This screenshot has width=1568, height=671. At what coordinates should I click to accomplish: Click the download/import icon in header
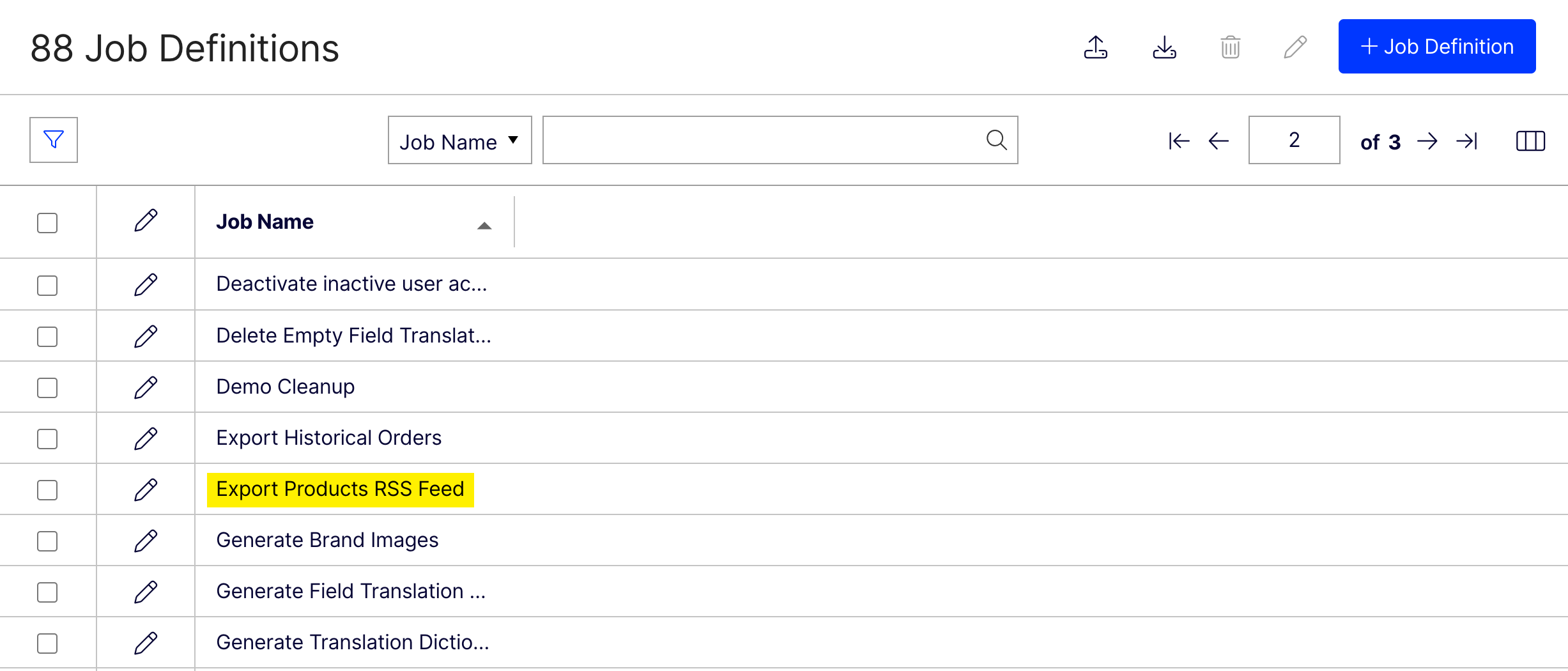pos(1164,47)
